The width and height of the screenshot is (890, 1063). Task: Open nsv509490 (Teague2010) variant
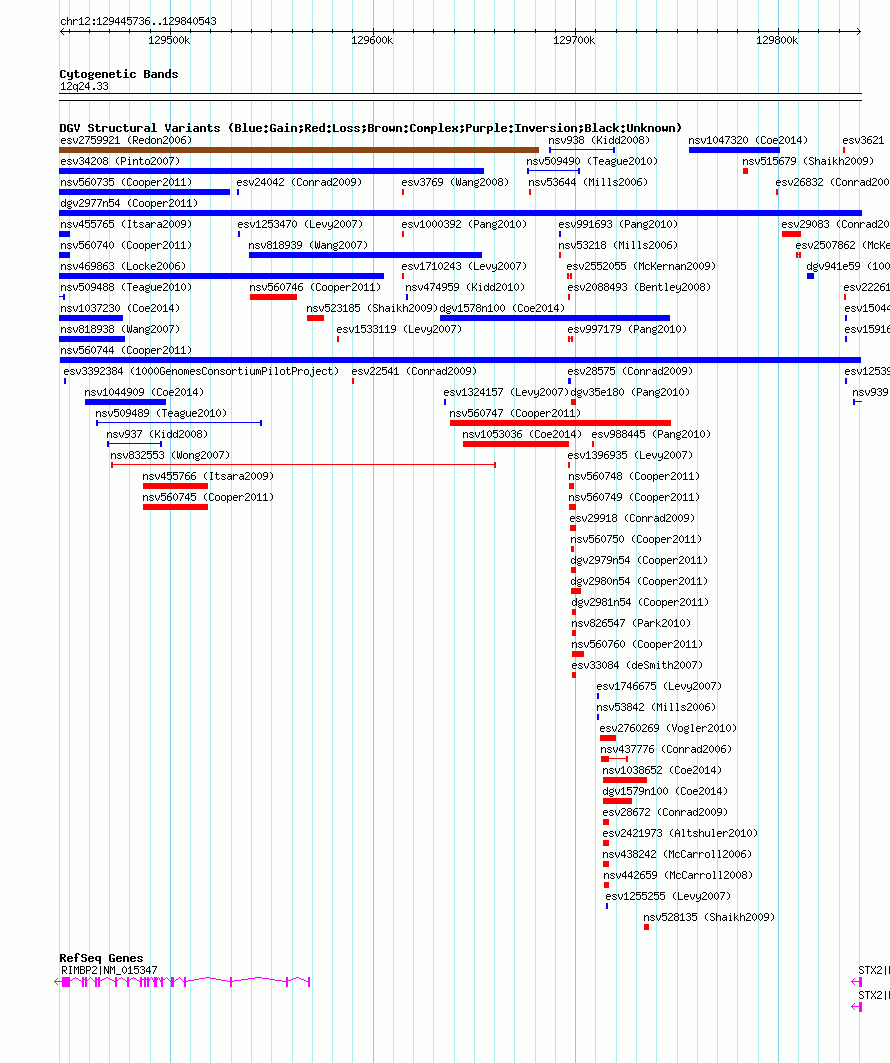(592, 161)
